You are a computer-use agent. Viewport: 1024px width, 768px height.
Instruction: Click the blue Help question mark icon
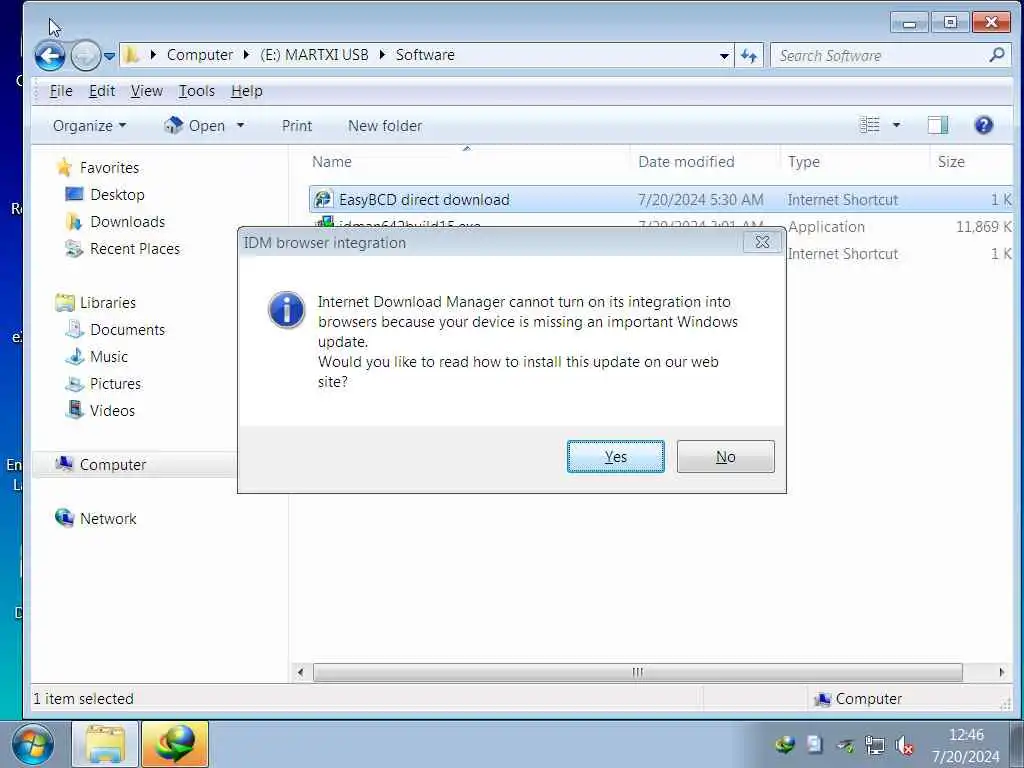pyautogui.click(x=984, y=125)
